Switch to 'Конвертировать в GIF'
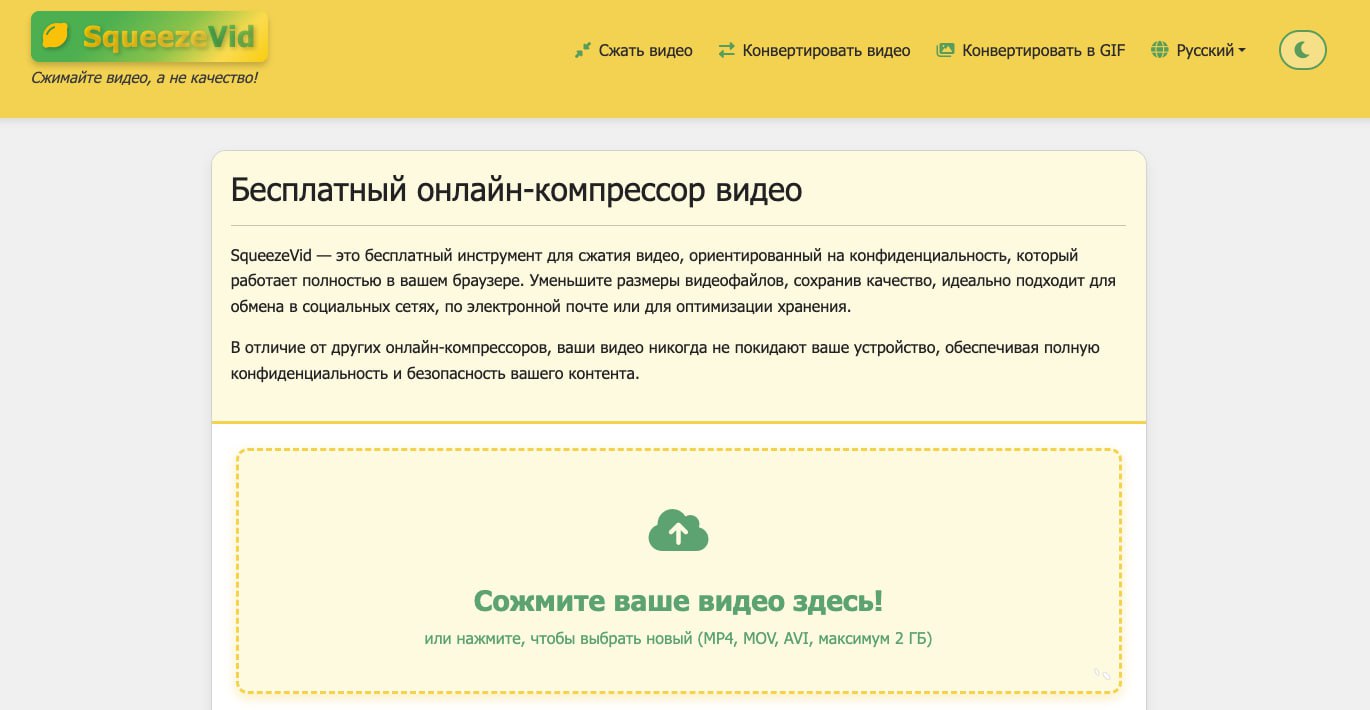This screenshot has width=1370, height=710. coord(1042,49)
